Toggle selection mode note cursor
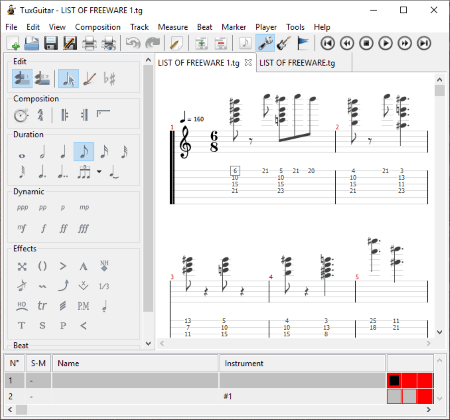The image size is (450, 420). 68,79
